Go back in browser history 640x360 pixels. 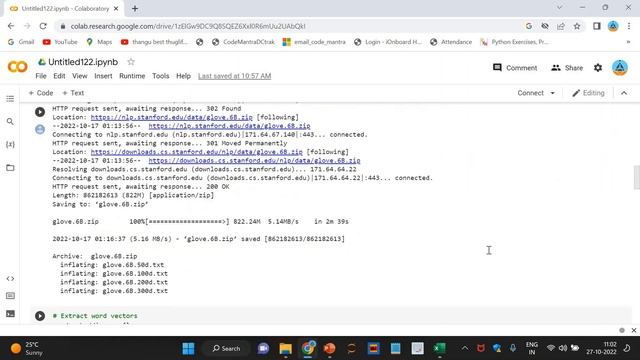(x=11, y=26)
